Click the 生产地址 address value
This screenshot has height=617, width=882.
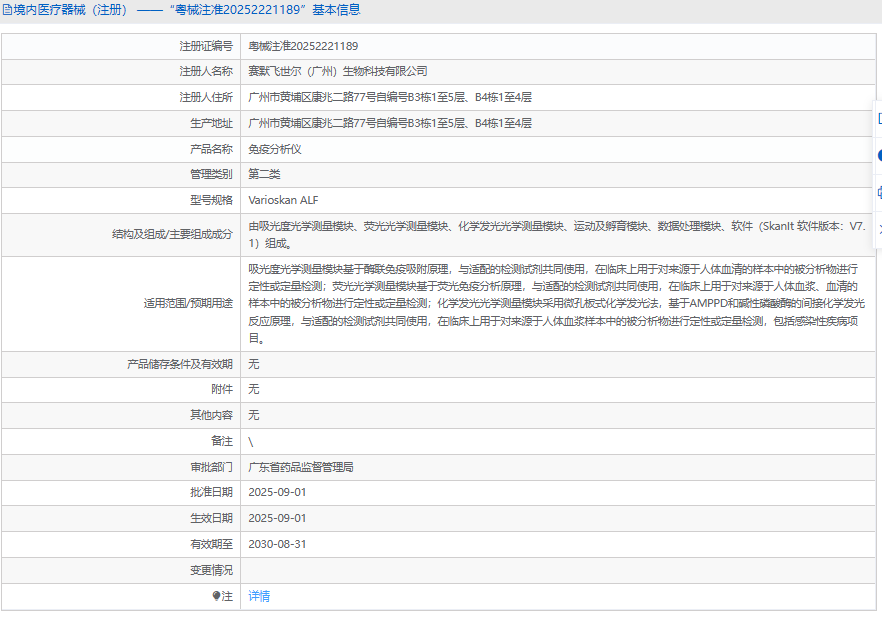[x=389, y=123]
